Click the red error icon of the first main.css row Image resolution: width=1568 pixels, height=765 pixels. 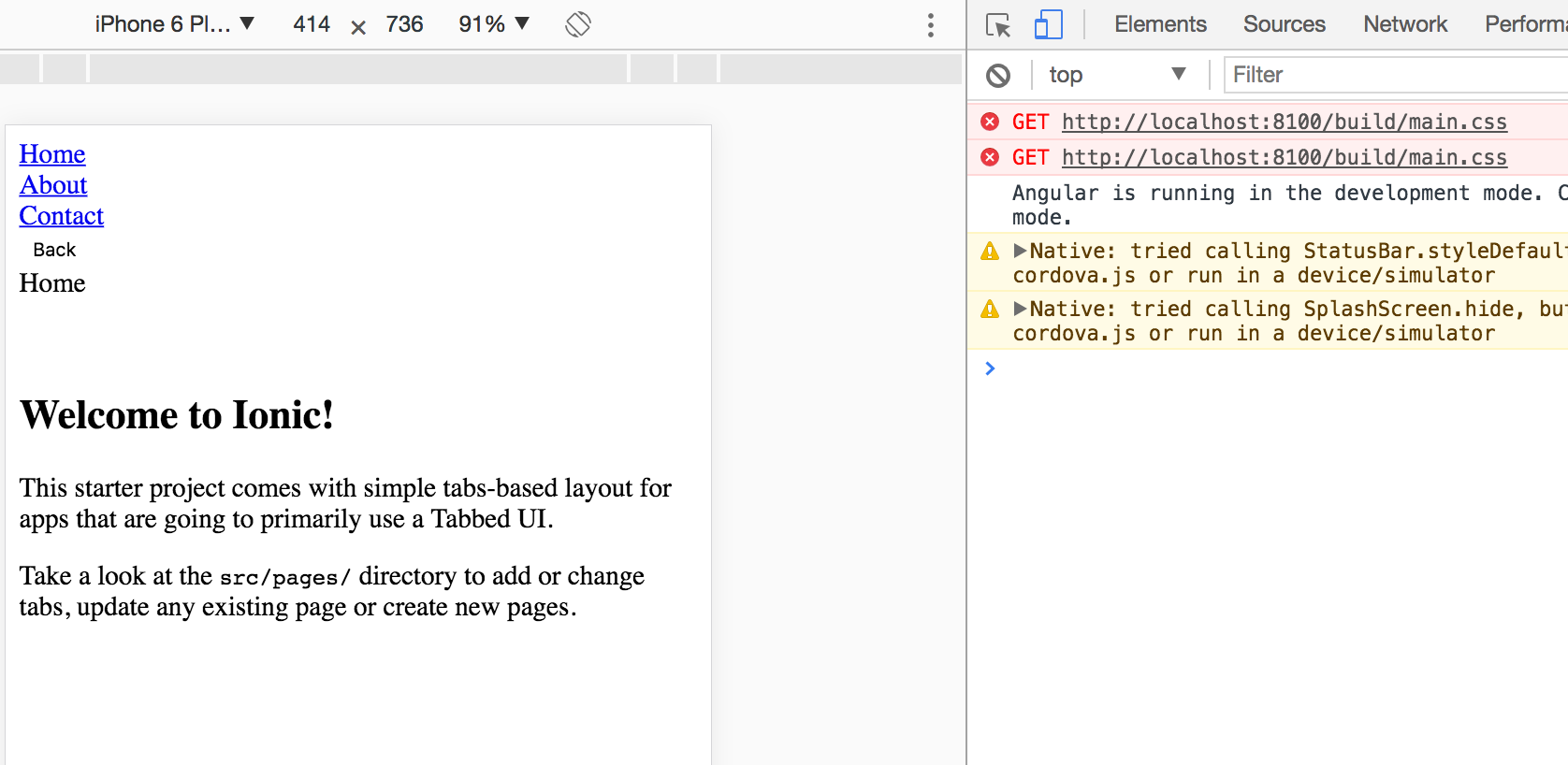pos(990,122)
